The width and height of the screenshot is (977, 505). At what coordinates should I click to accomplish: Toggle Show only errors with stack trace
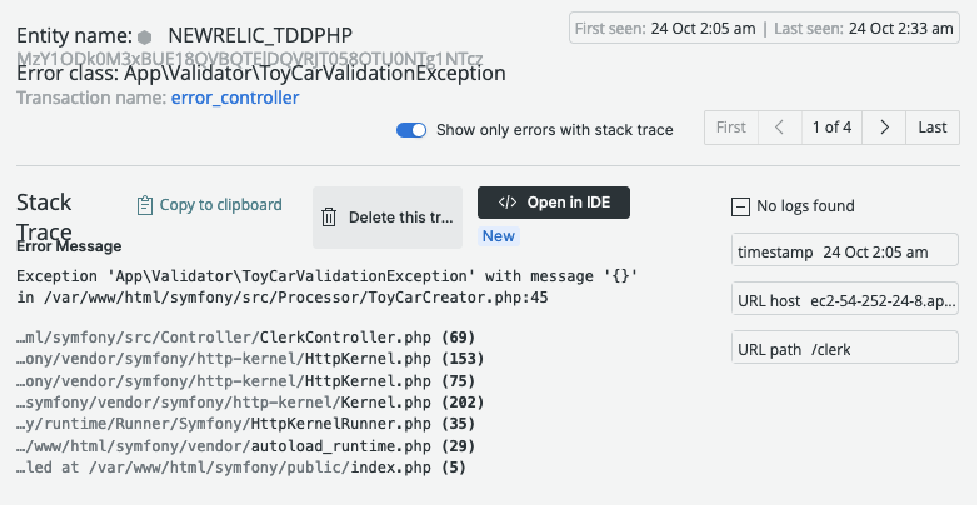click(411, 130)
